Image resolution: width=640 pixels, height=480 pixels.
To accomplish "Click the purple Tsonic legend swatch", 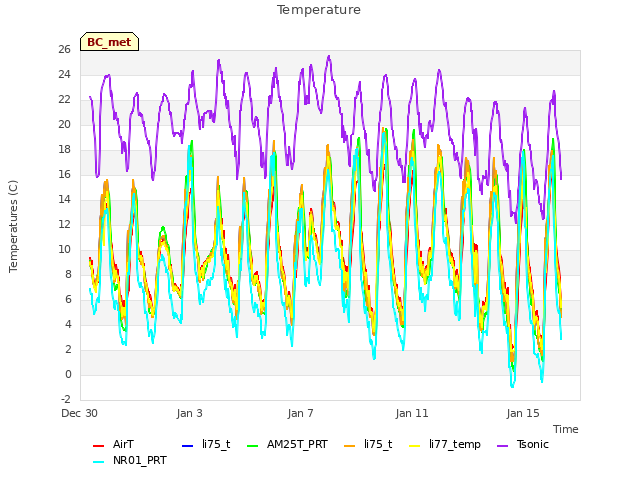I will (503, 445).
